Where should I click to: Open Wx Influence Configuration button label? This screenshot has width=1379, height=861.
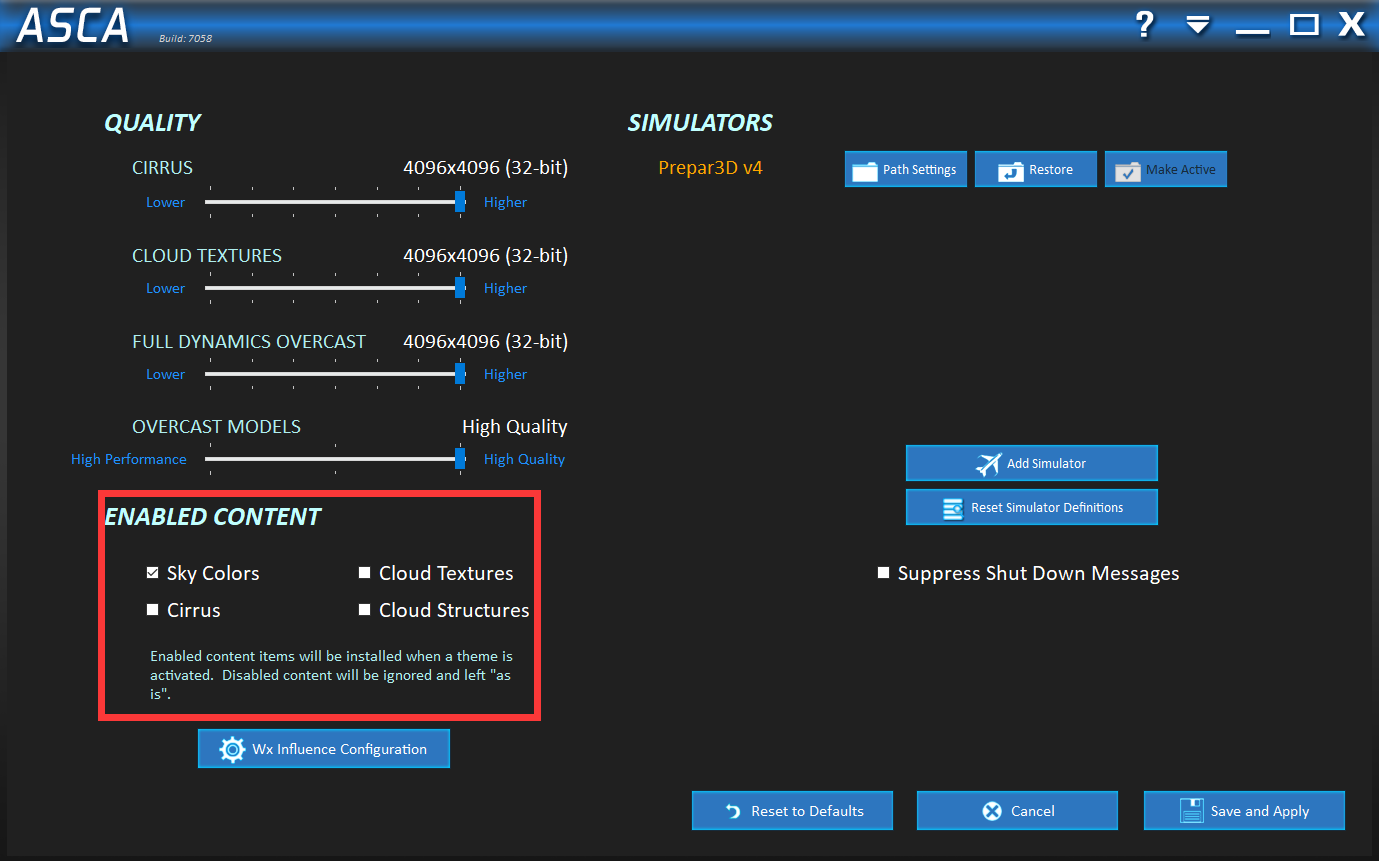tap(339, 749)
